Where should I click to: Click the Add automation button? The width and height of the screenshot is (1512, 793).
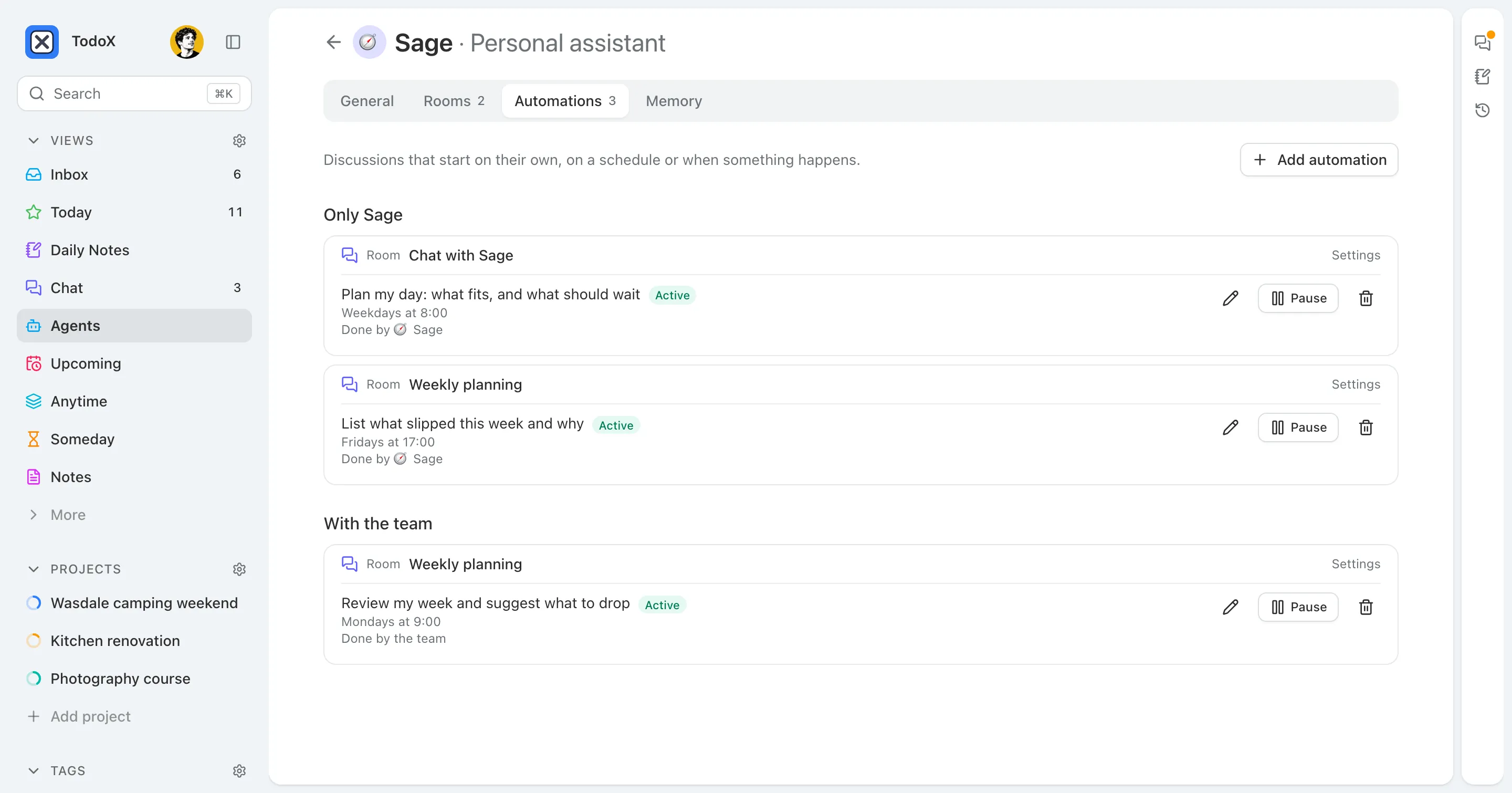[x=1319, y=160]
